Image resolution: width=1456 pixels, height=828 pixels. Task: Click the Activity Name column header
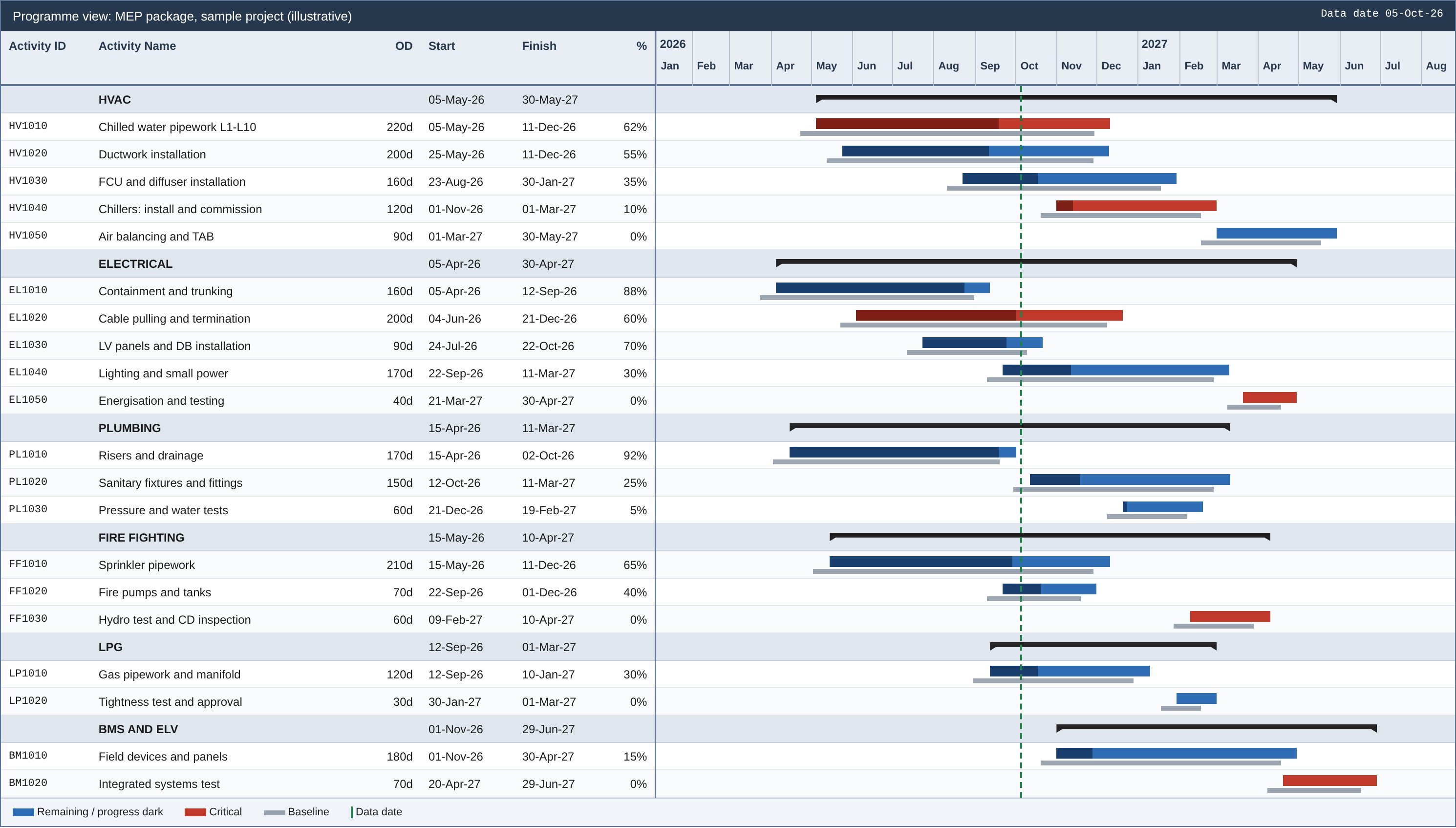[137, 46]
